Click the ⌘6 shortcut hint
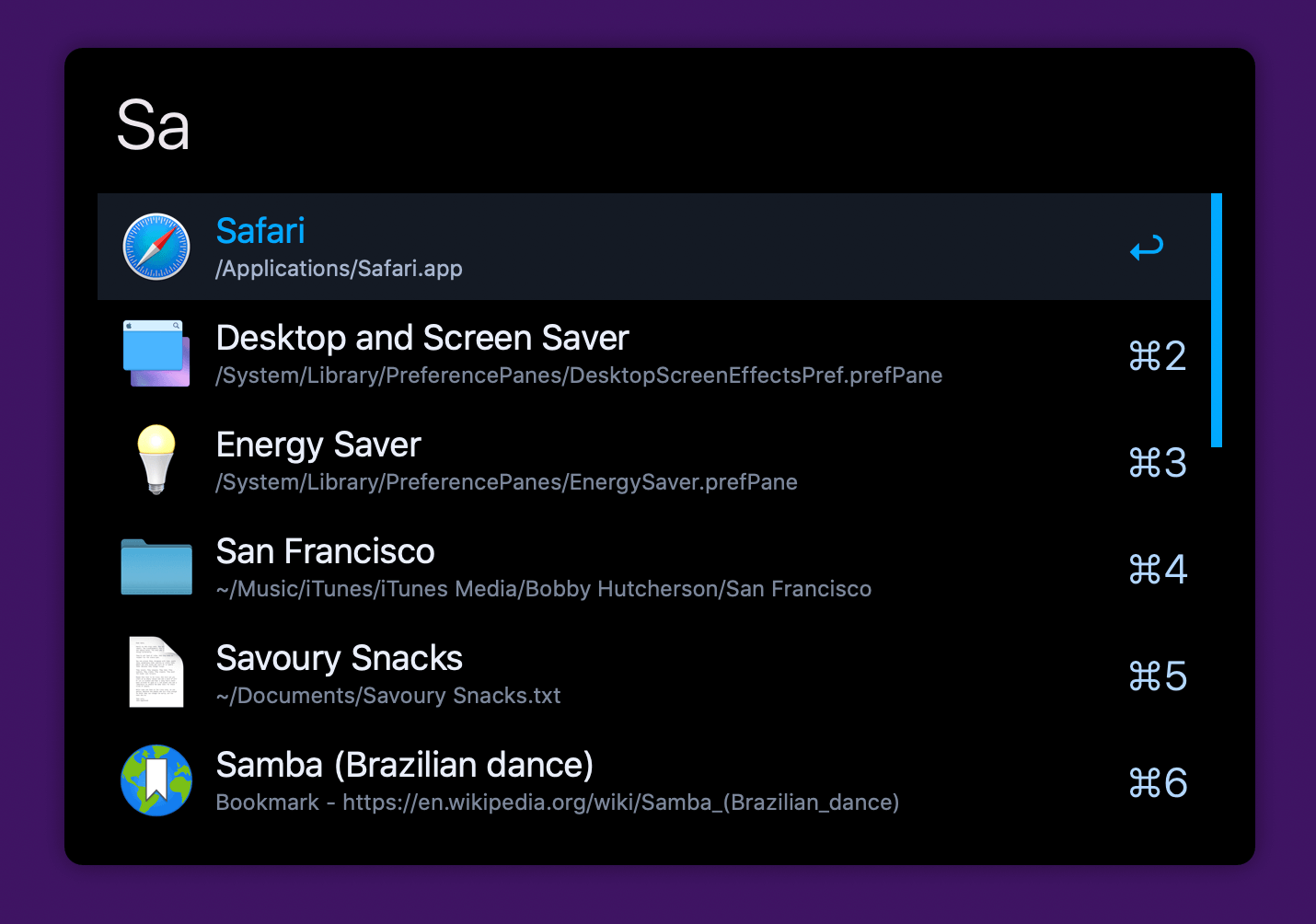1316x924 pixels. [x=1157, y=783]
